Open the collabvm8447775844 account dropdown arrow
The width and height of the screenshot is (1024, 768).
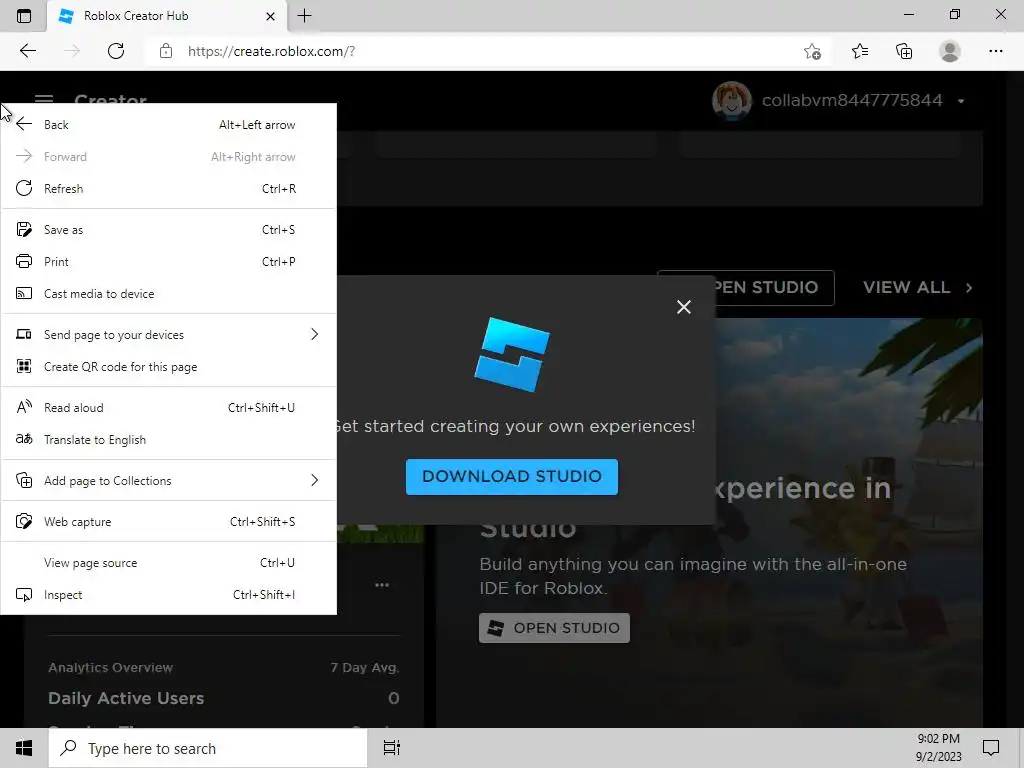[x=961, y=101]
